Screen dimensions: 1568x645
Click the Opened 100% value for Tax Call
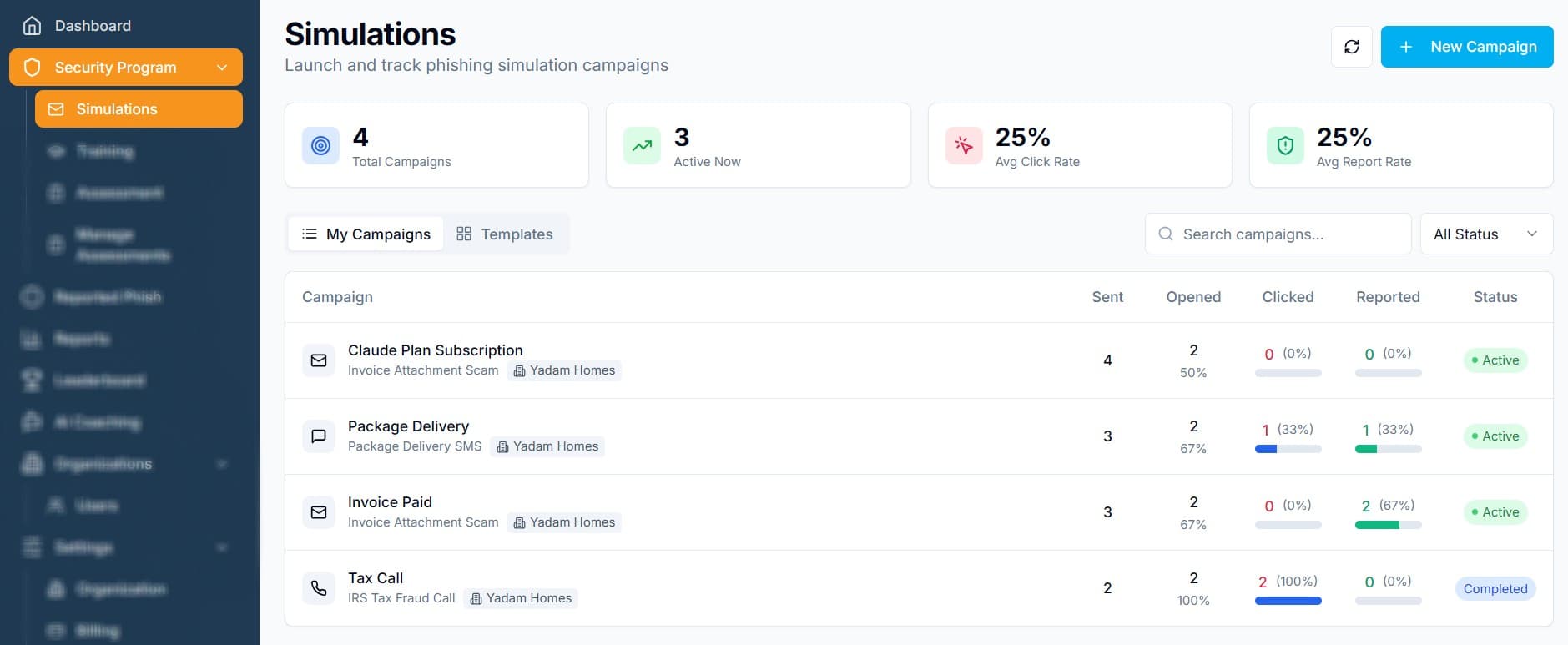[1193, 601]
